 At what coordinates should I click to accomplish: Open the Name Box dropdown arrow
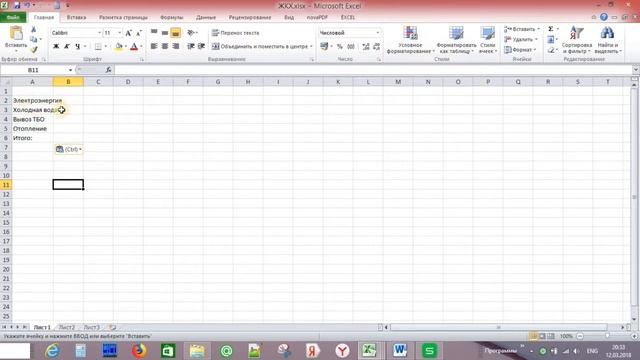(70, 70)
